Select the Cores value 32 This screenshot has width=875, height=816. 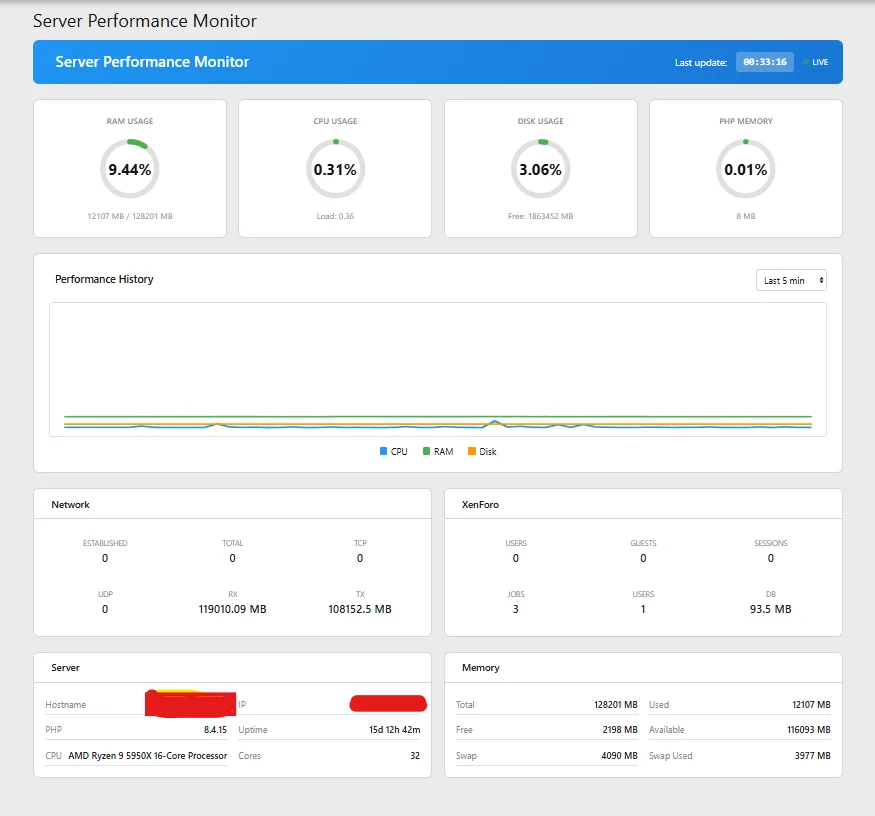coord(415,755)
